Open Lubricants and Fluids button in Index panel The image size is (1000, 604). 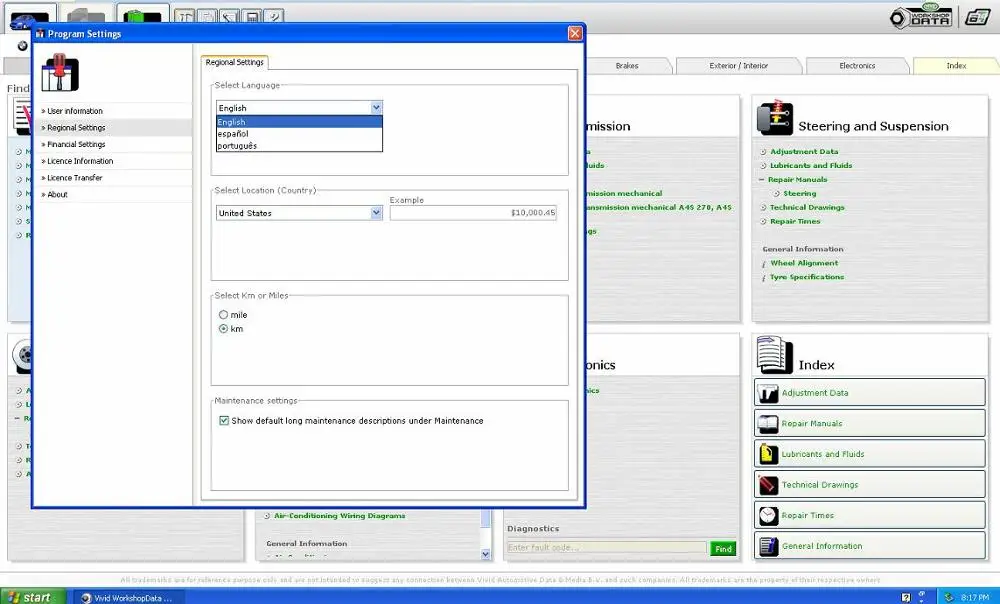click(870, 454)
